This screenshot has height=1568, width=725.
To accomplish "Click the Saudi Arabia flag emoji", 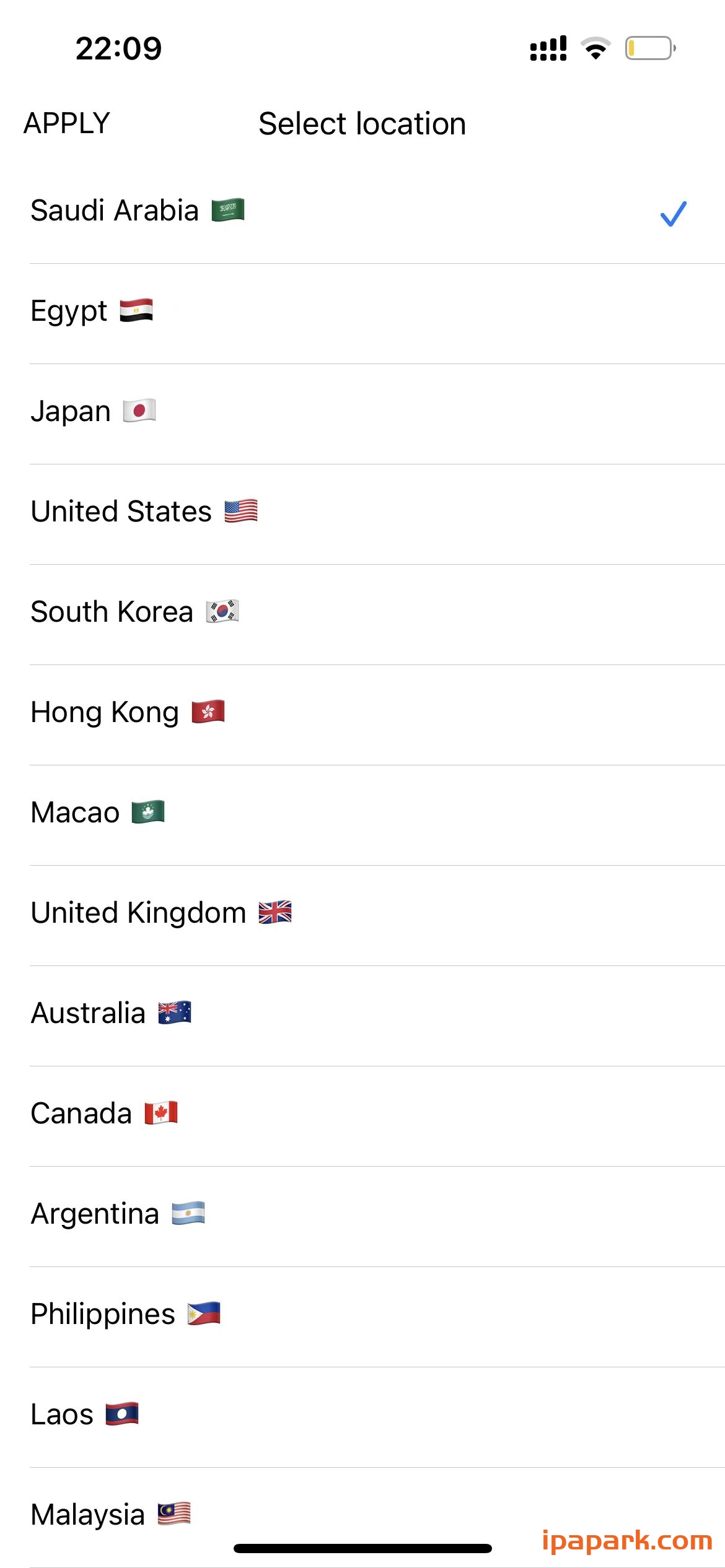I will (x=227, y=211).
